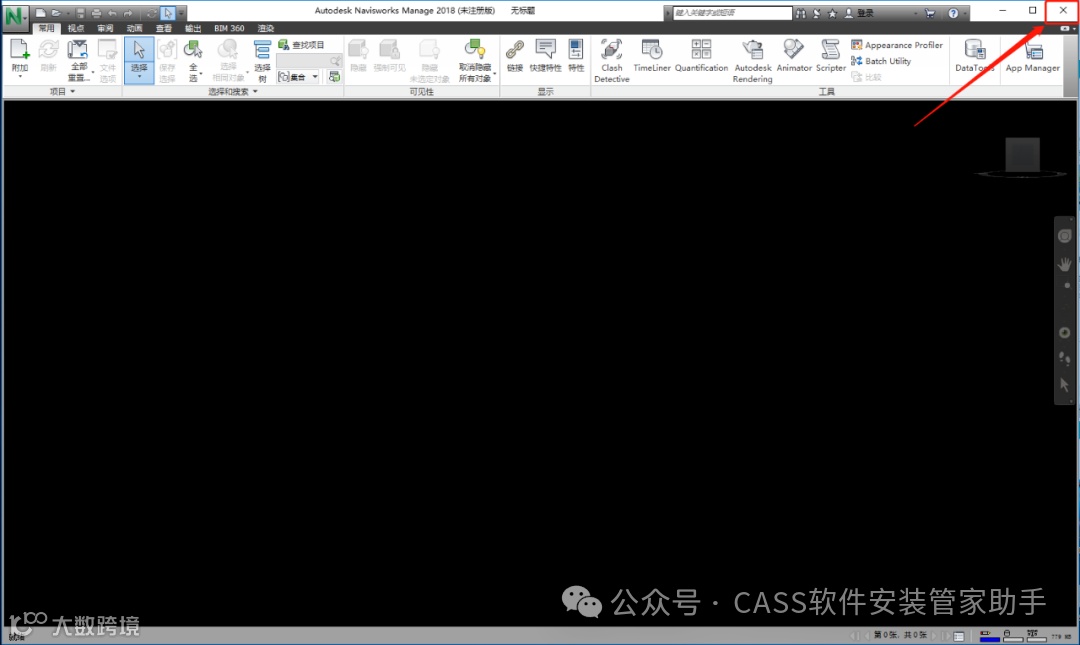
Task: Switch to the 动画 ribbon tab
Action: coord(134,28)
